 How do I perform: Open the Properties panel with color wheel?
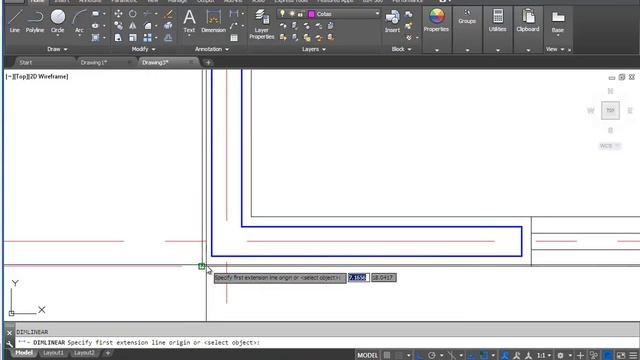click(436, 20)
